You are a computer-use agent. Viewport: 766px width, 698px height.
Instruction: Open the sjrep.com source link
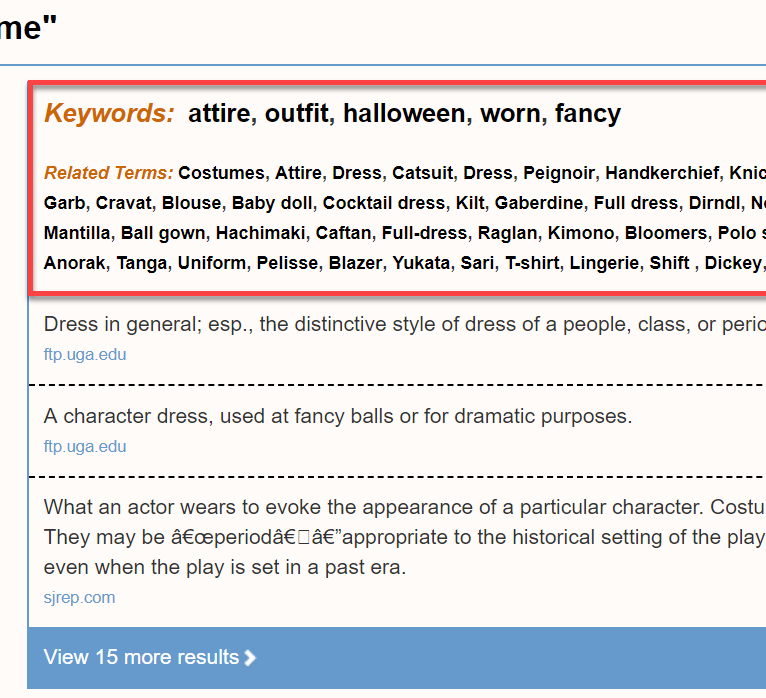point(79,598)
